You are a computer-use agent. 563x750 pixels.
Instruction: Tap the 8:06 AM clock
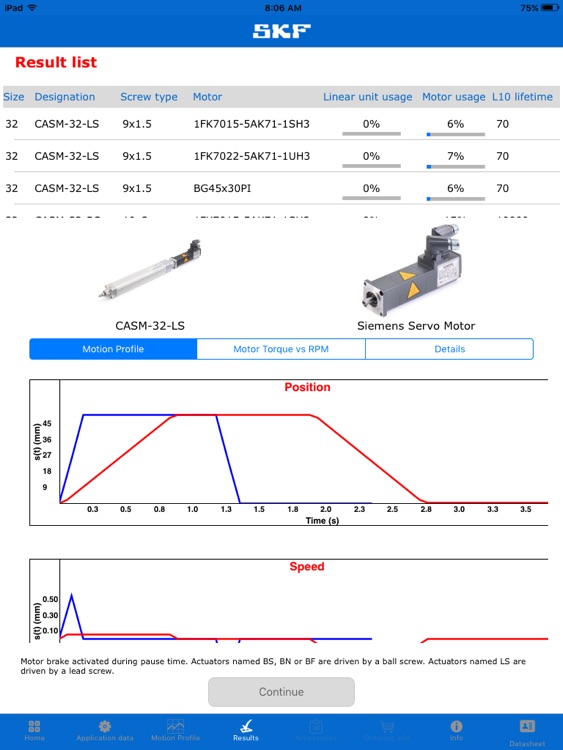coord(283,8)
